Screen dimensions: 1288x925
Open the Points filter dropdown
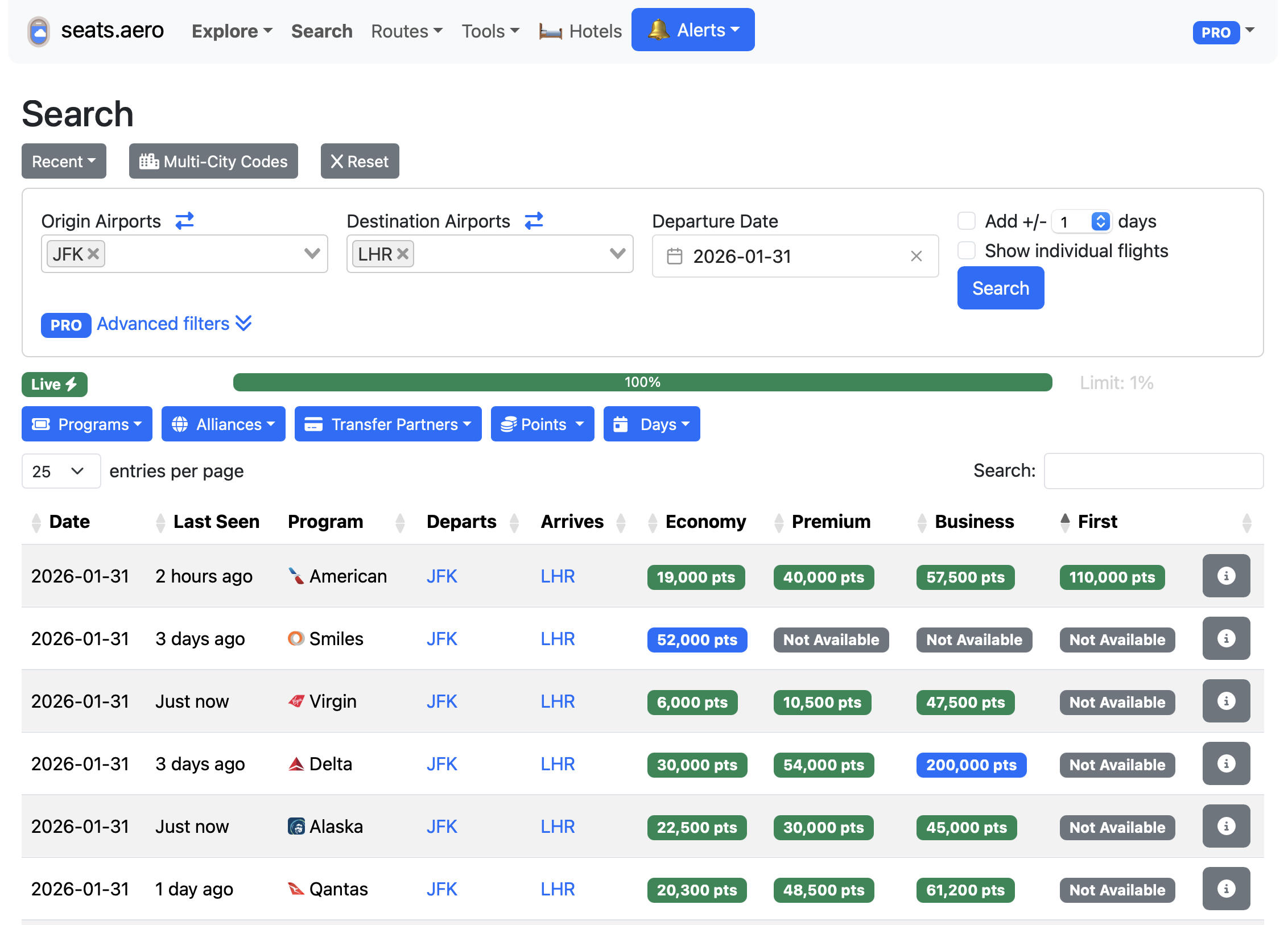tap(543, 424)
